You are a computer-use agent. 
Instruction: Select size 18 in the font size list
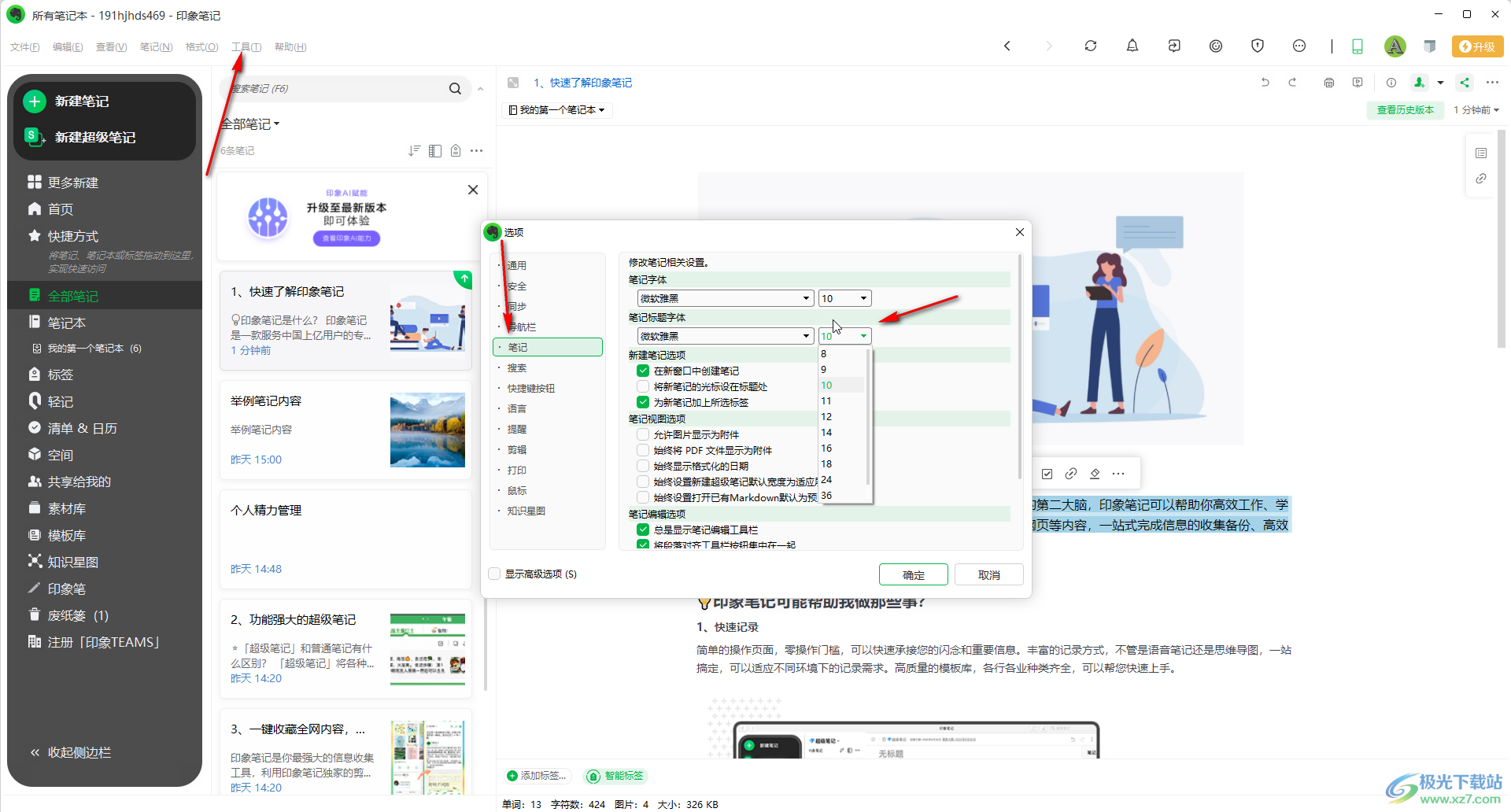[x=841, y=464]
